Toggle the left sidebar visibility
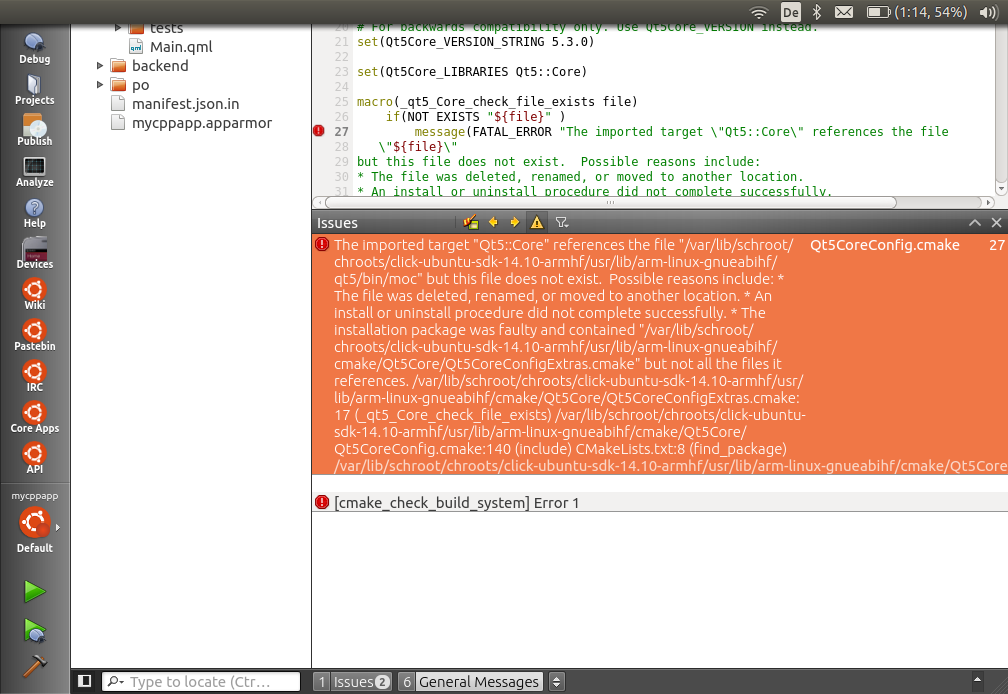The height and width of the screenshot is (694, 1008). 85,681
